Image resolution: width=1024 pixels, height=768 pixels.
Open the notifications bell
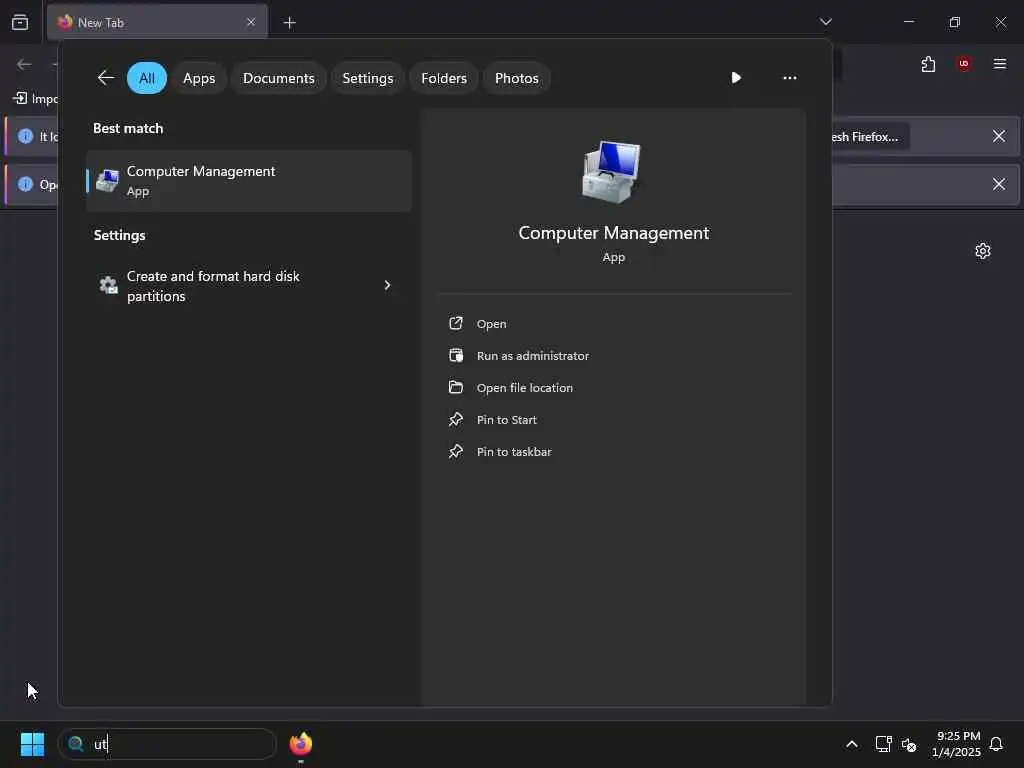pyautogui.click(x=996, y=744)
